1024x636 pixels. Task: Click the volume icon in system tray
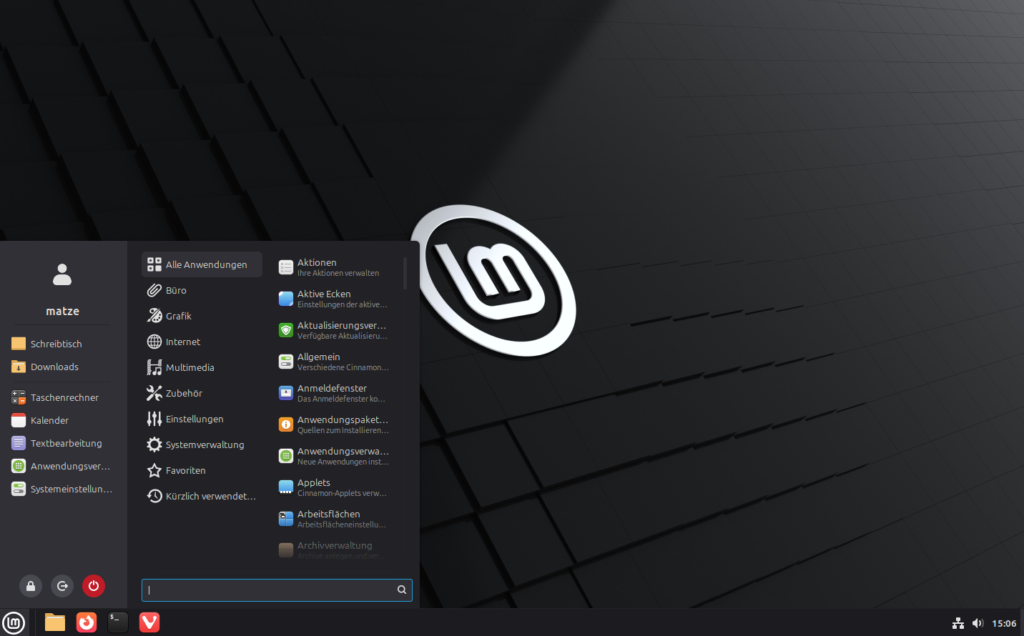pyautogui.click(x=978, y=623)
